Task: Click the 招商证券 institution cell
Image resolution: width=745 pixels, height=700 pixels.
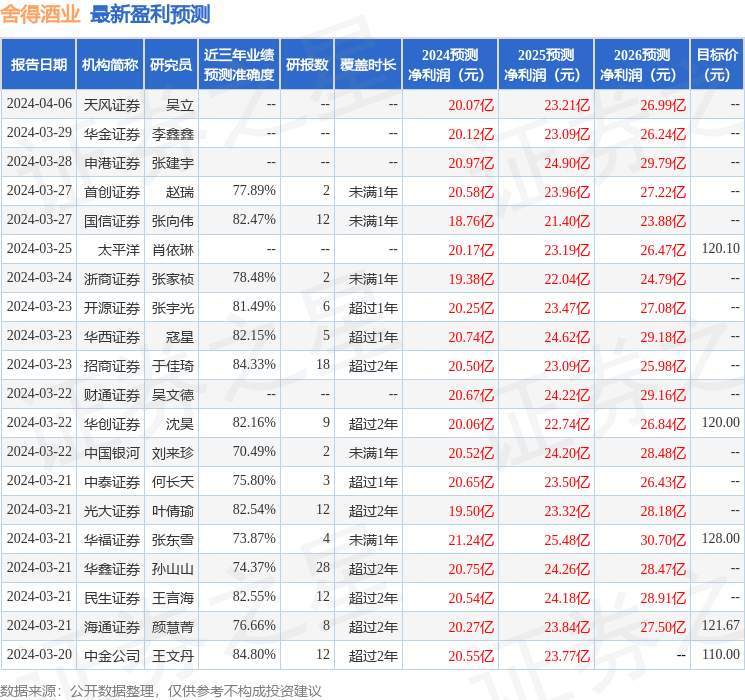Action: (x=112, y=366)
